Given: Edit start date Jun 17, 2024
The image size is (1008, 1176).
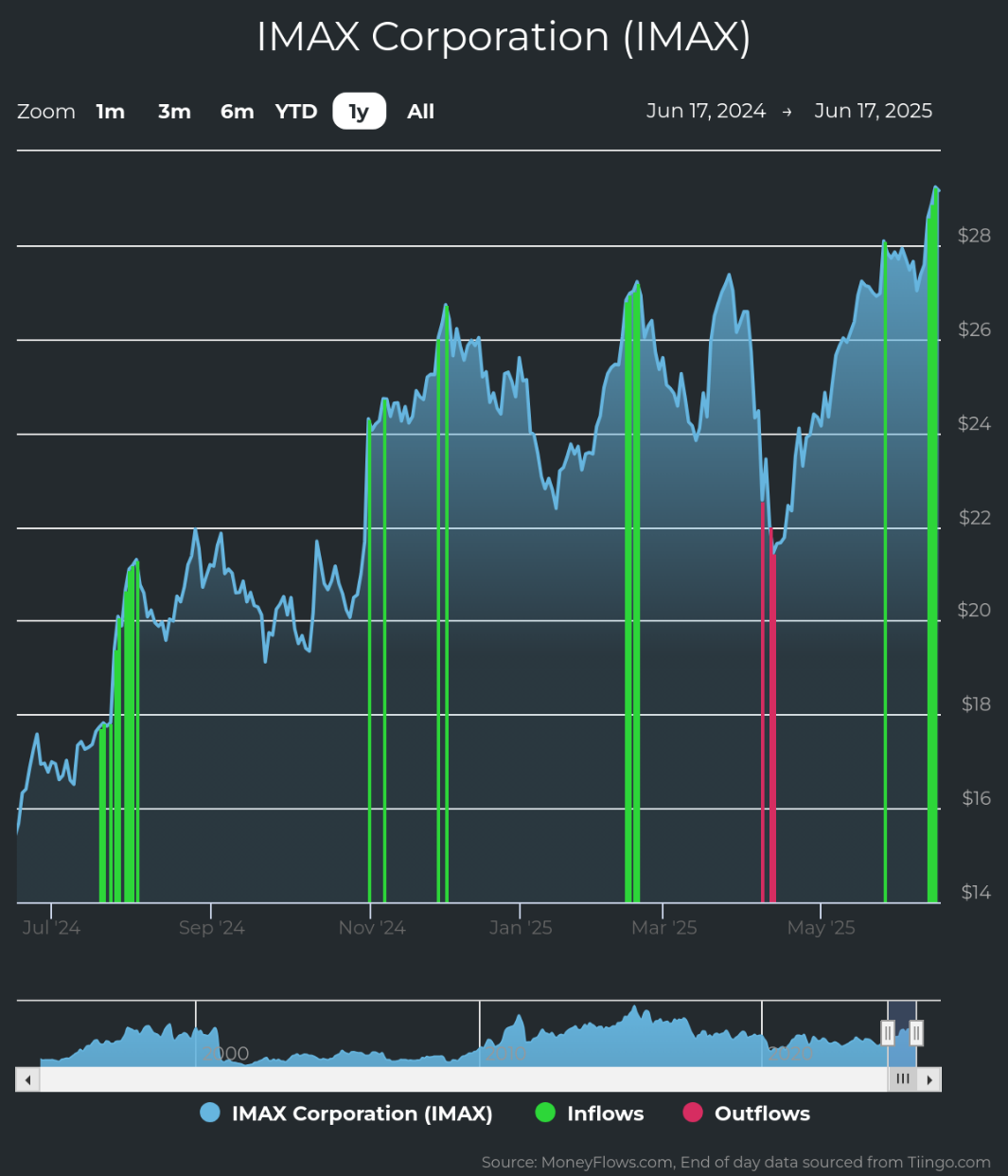Looking at the screenshot, I should click(706, 111).
